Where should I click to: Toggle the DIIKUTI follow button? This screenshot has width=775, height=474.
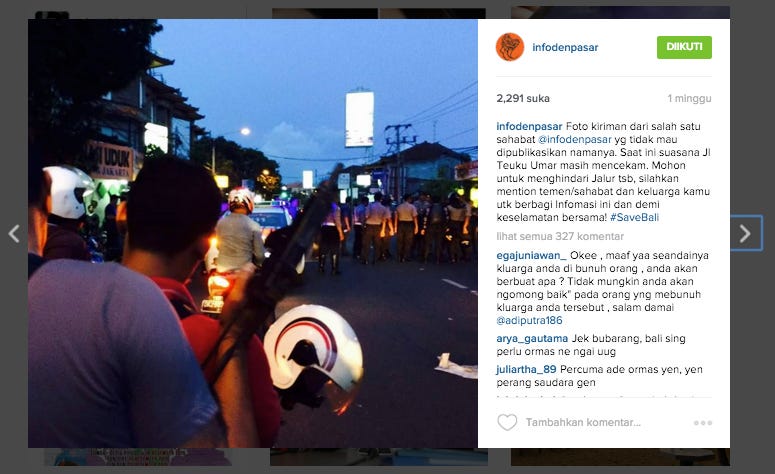click(684, 47)
